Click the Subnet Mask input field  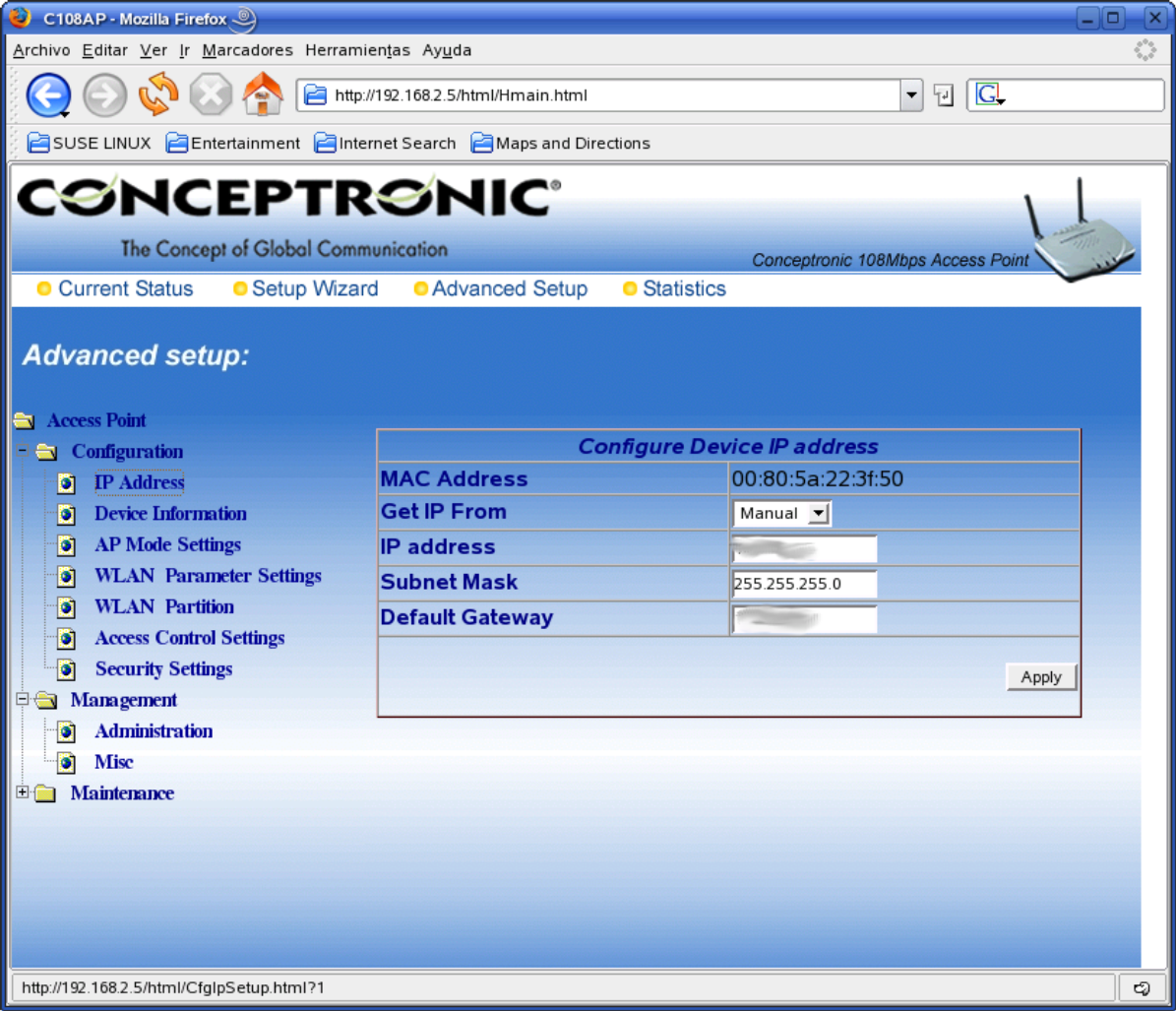tap(804, 584)
